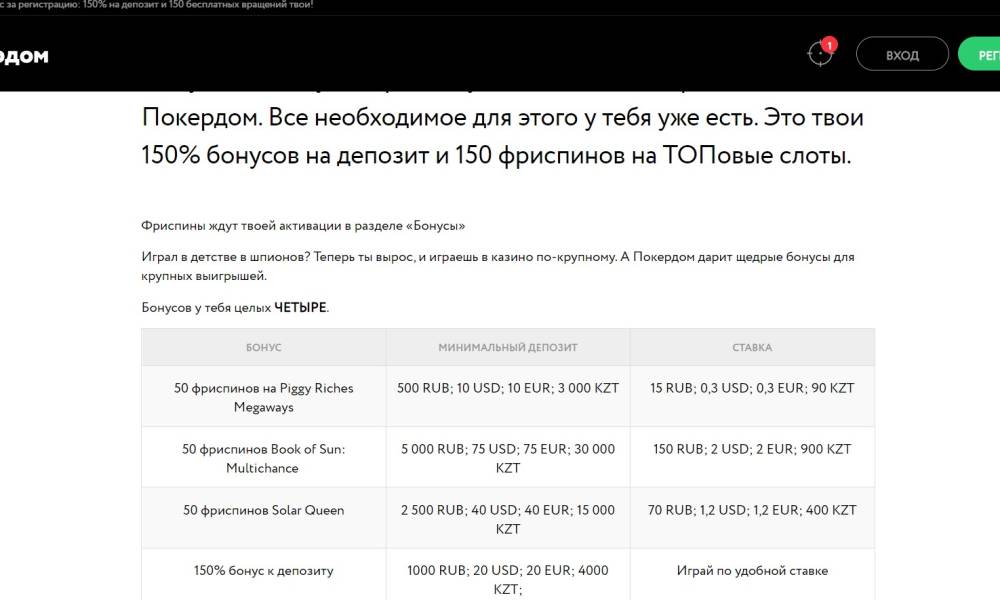Open the notifications target icon with red badge
This screenshot has width=1000, height=600.
click(x=821, y=54)
